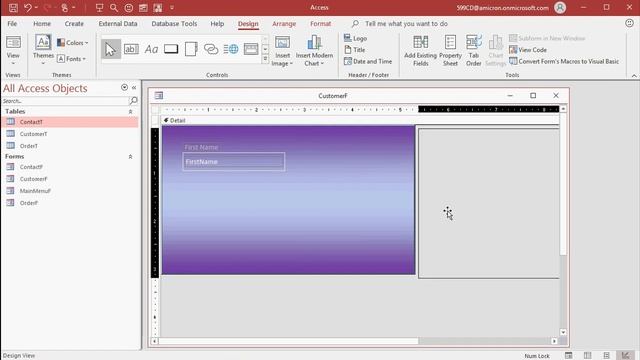Select the Web Browser control icon
640x360 pixels.
click(x=231, y=49)
